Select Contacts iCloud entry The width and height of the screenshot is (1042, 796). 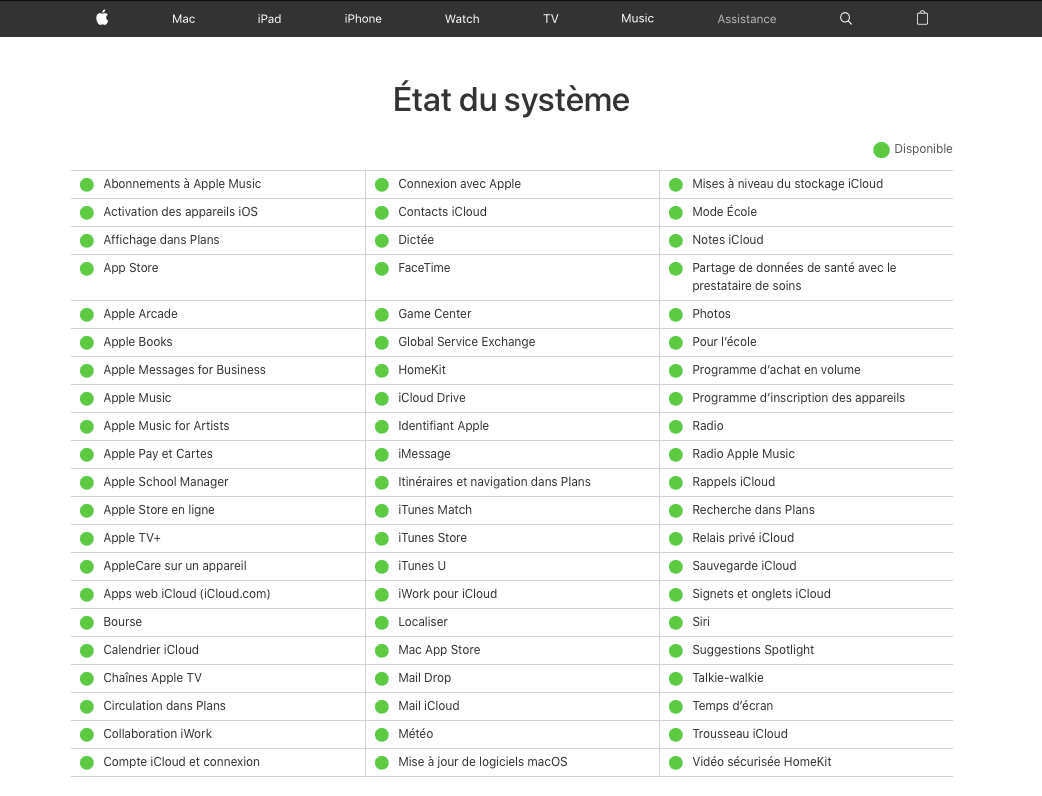tap(442, 212)
